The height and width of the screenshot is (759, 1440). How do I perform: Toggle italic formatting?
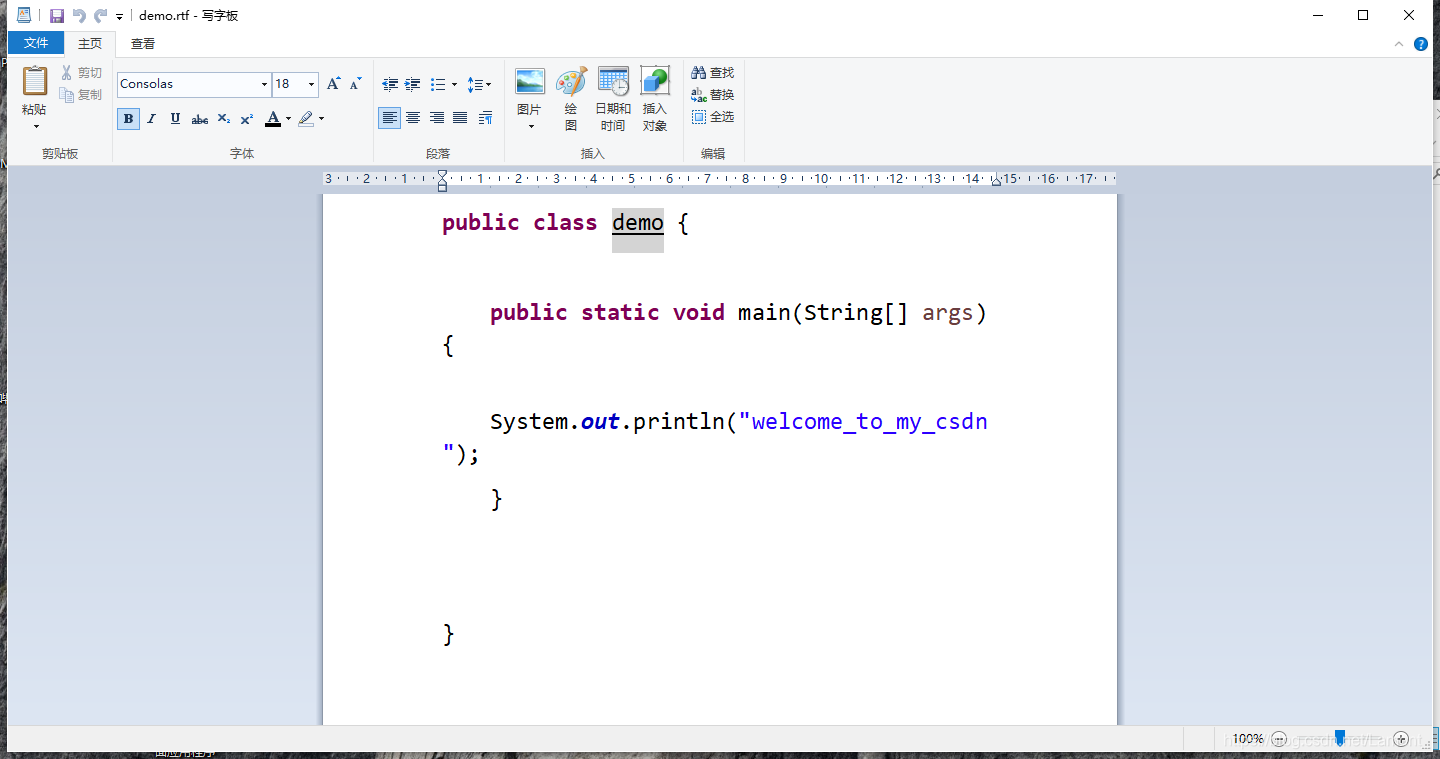(152, 119)
